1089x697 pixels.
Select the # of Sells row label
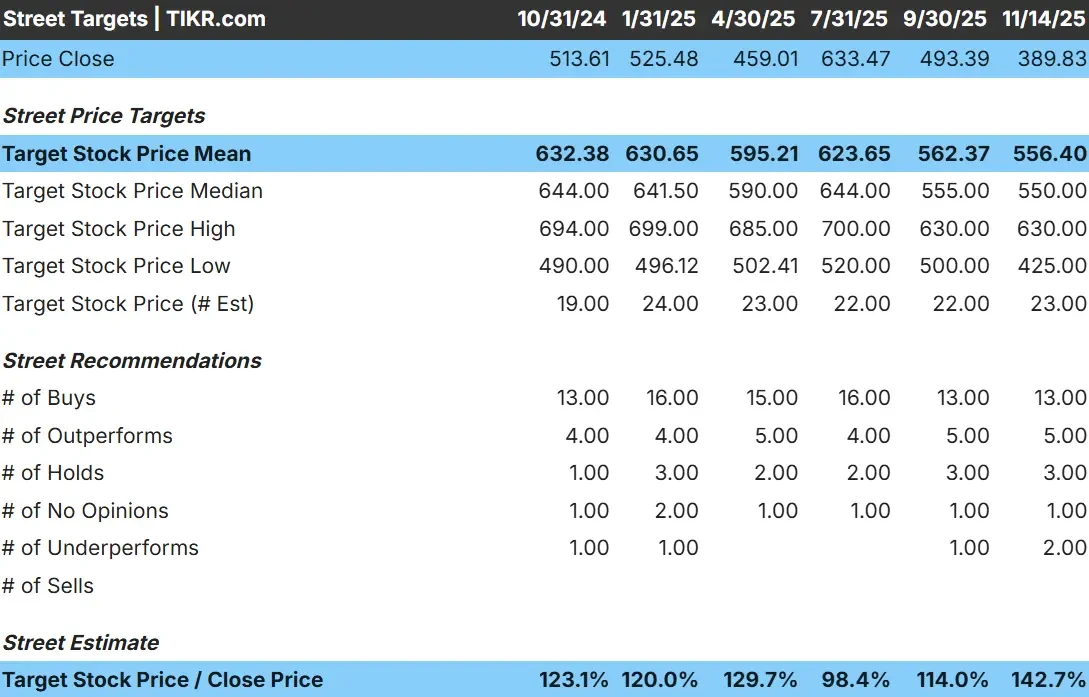(47, 586)
